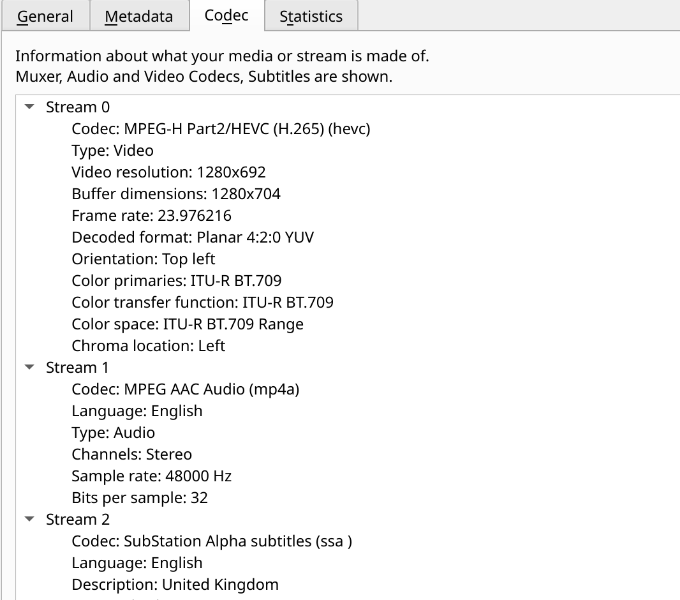Viewport: 680px width, 600px height.
Task: Select the Stream 0 label
Action: [78, 107]
